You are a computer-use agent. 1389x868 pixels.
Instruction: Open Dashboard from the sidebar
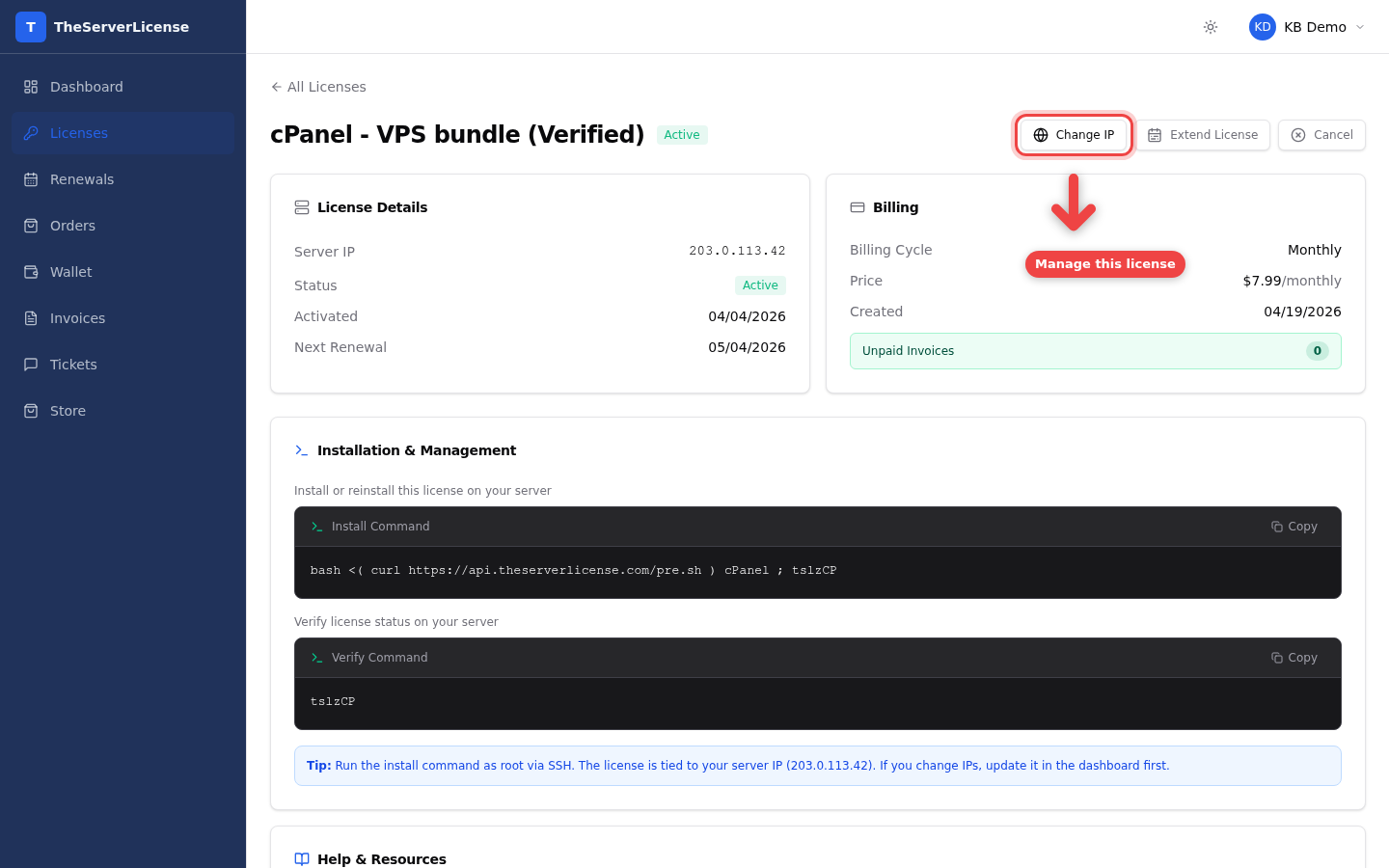(123, 87)
